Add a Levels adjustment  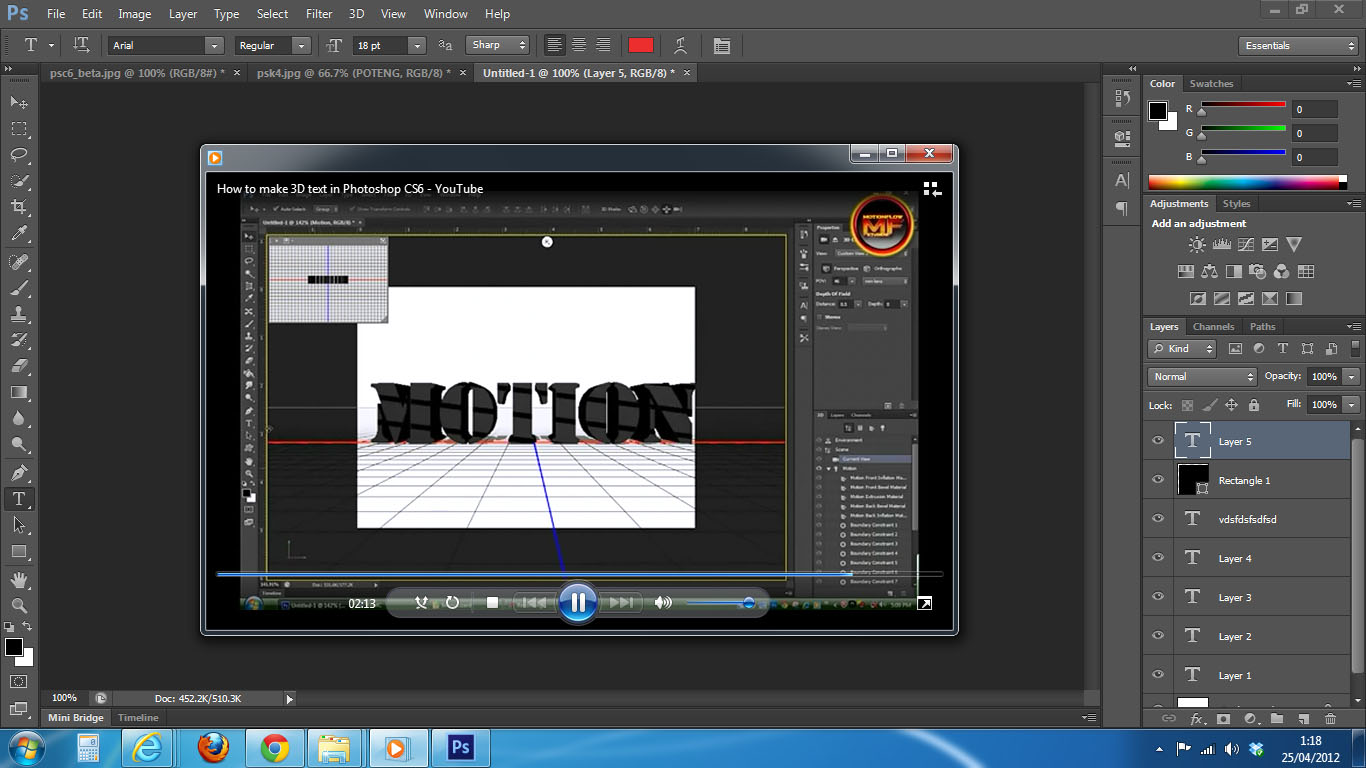point(1221,244)
